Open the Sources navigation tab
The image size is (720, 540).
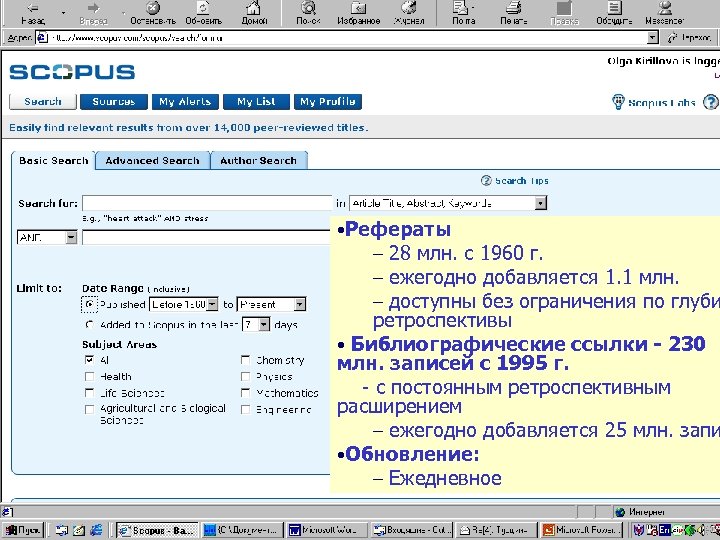tap(114, 101)
